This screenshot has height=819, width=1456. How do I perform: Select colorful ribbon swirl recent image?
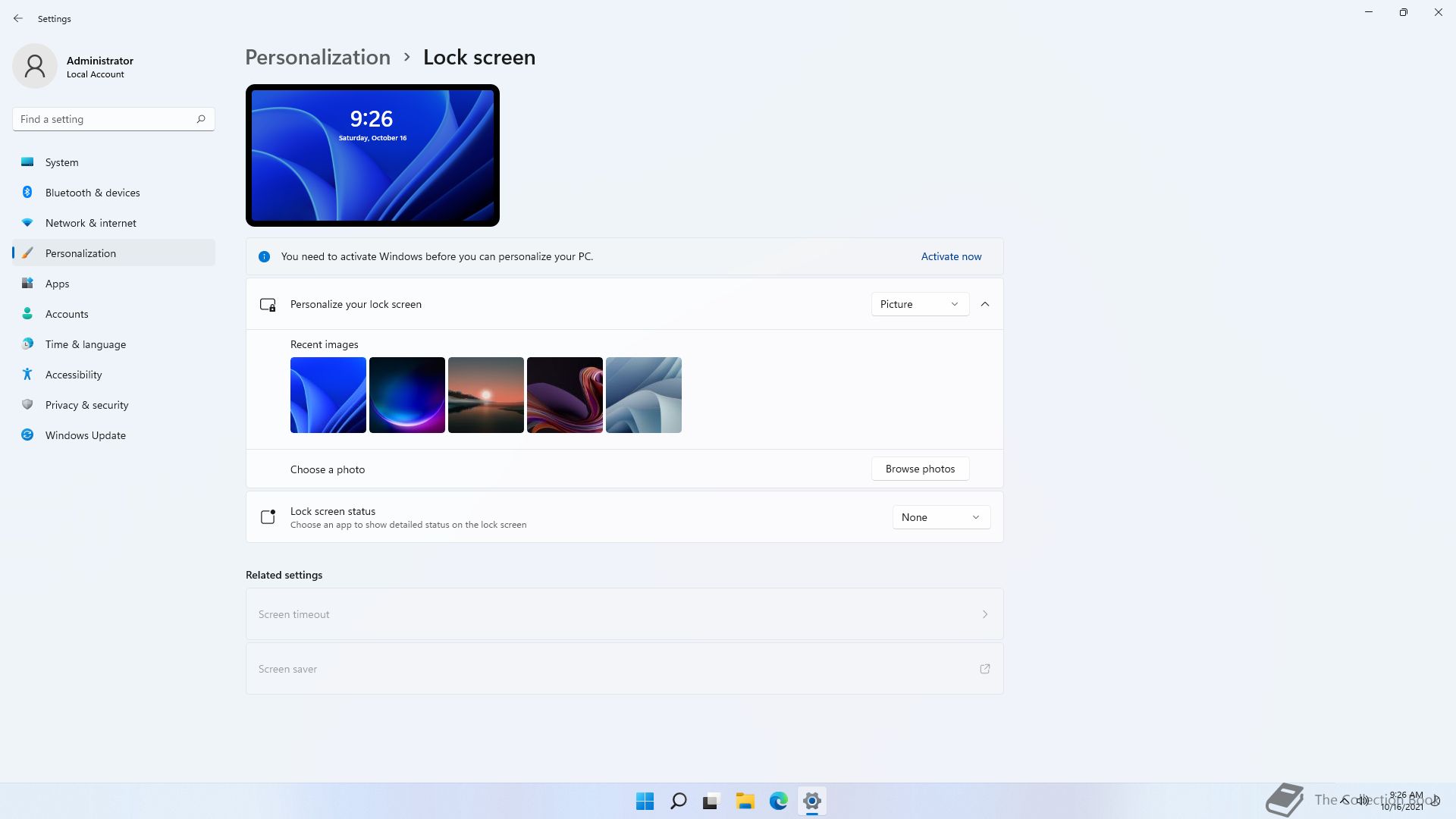tap(565, 395)
